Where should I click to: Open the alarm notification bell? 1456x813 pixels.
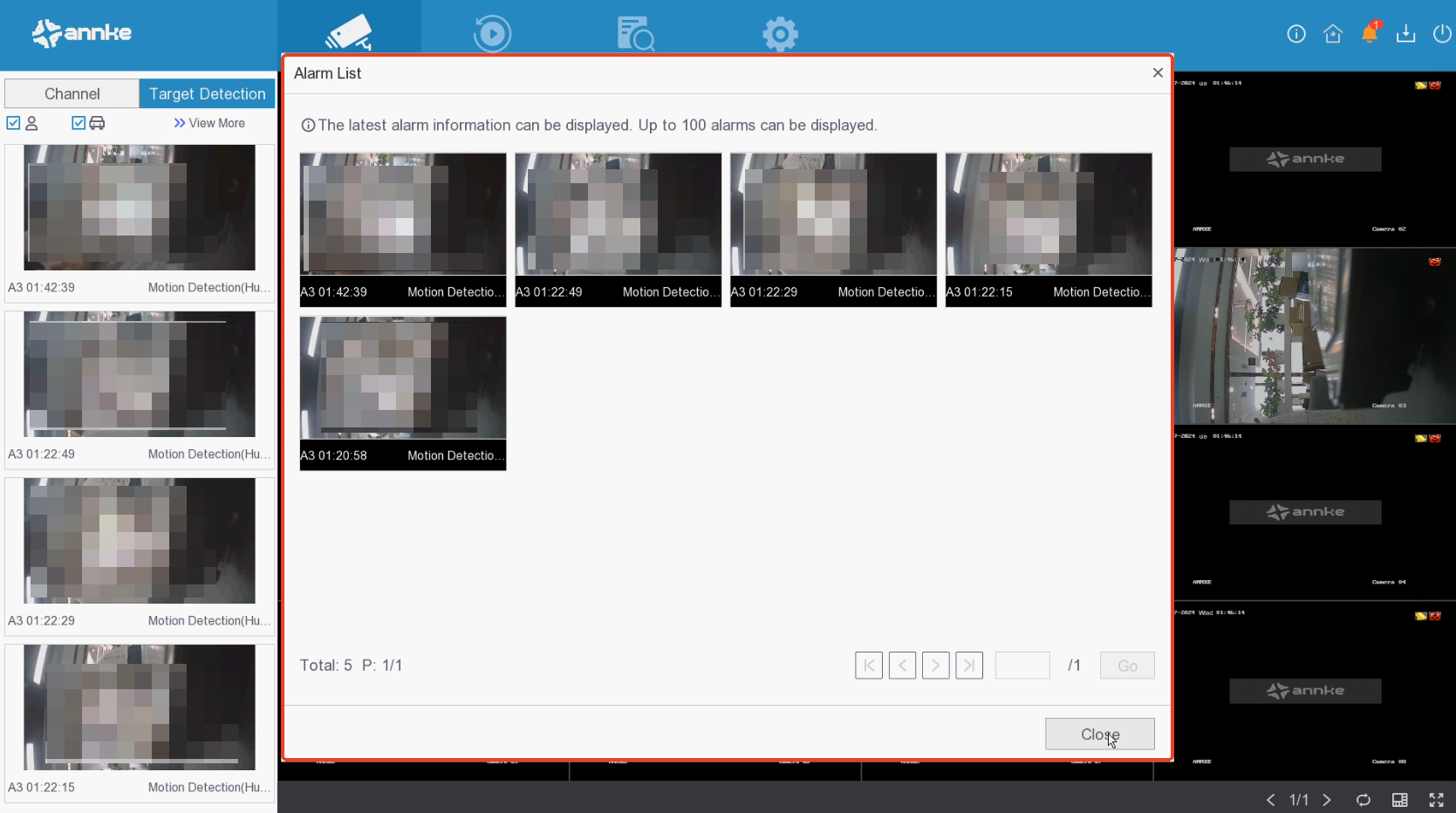tap(1370, 33)
